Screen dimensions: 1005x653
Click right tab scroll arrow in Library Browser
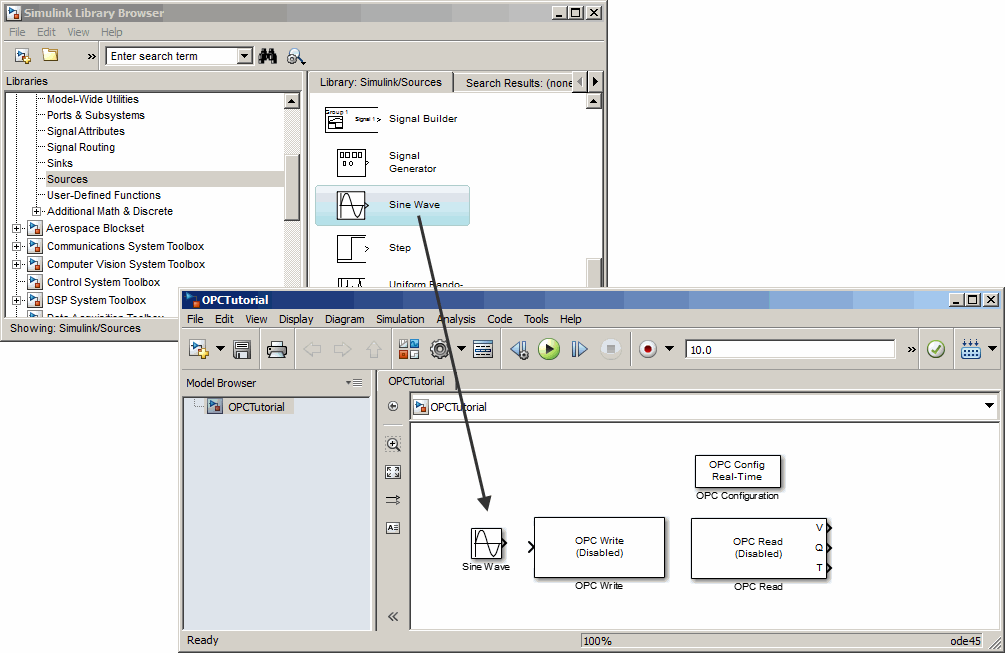tap(595, 81)
